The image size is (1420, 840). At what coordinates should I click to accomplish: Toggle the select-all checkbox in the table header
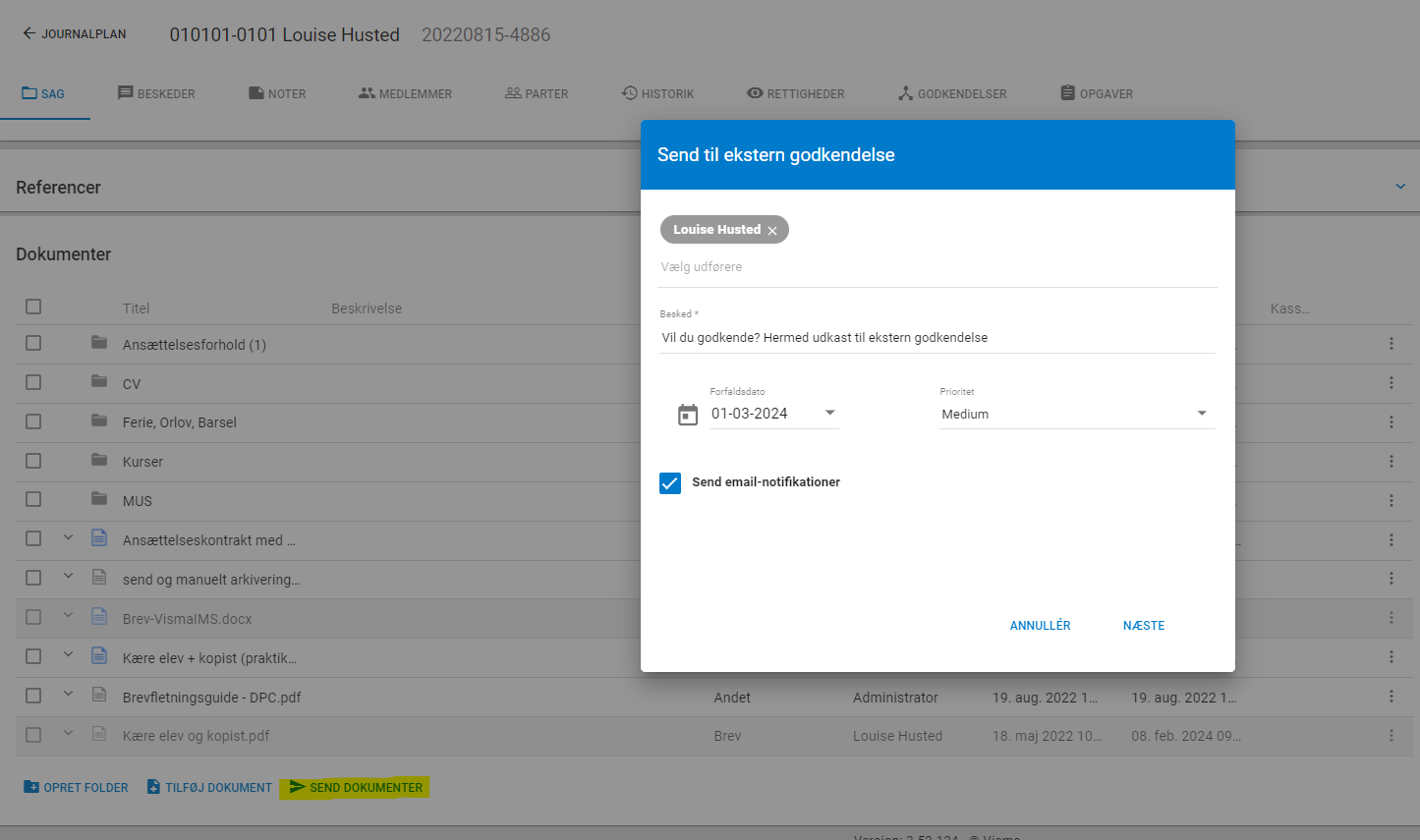tap(33, 307)
